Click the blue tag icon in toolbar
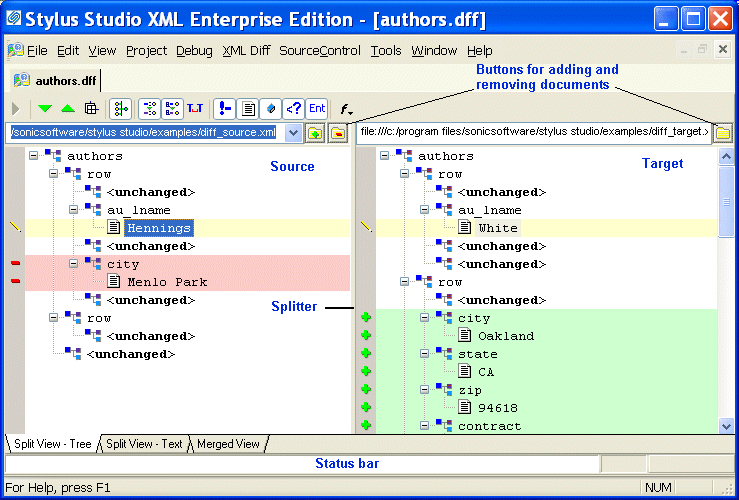Screen dimensions: 739x500 271,109
